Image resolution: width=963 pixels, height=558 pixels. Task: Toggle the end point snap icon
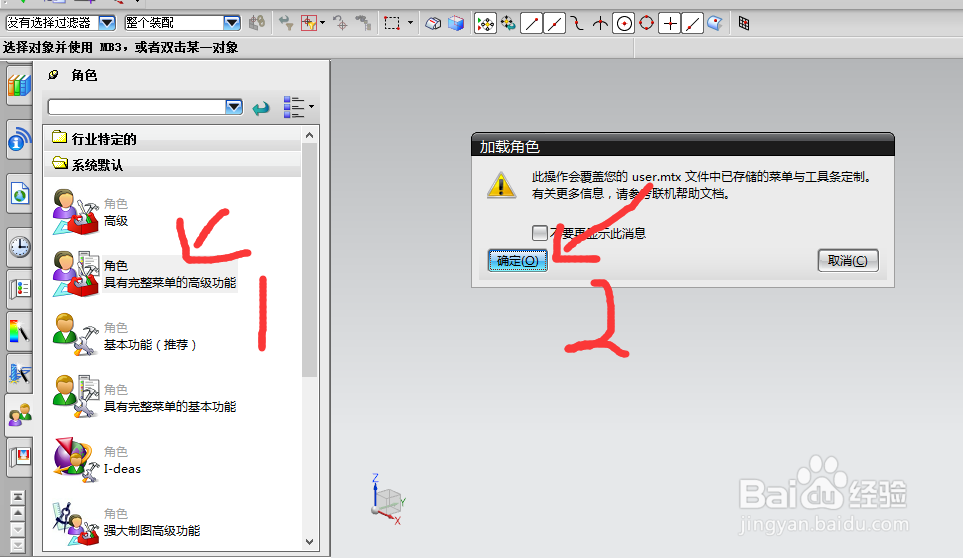tap(531, 24)
